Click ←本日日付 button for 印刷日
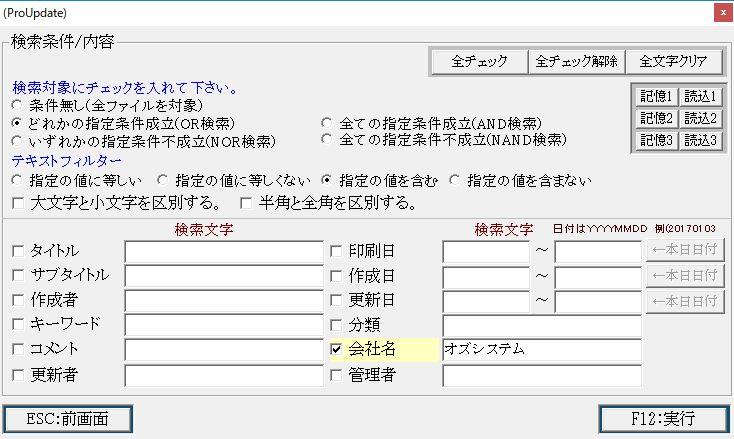The height and width of the screenshot is (439, 734). [x=685, y=250]
